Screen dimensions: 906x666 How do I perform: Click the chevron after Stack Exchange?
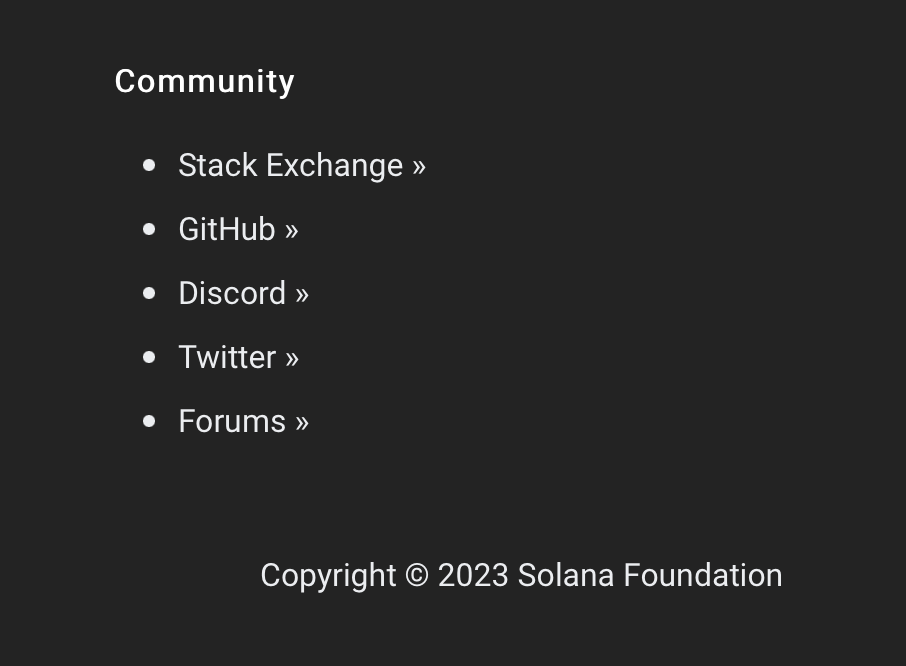click(x=418, y=165)
